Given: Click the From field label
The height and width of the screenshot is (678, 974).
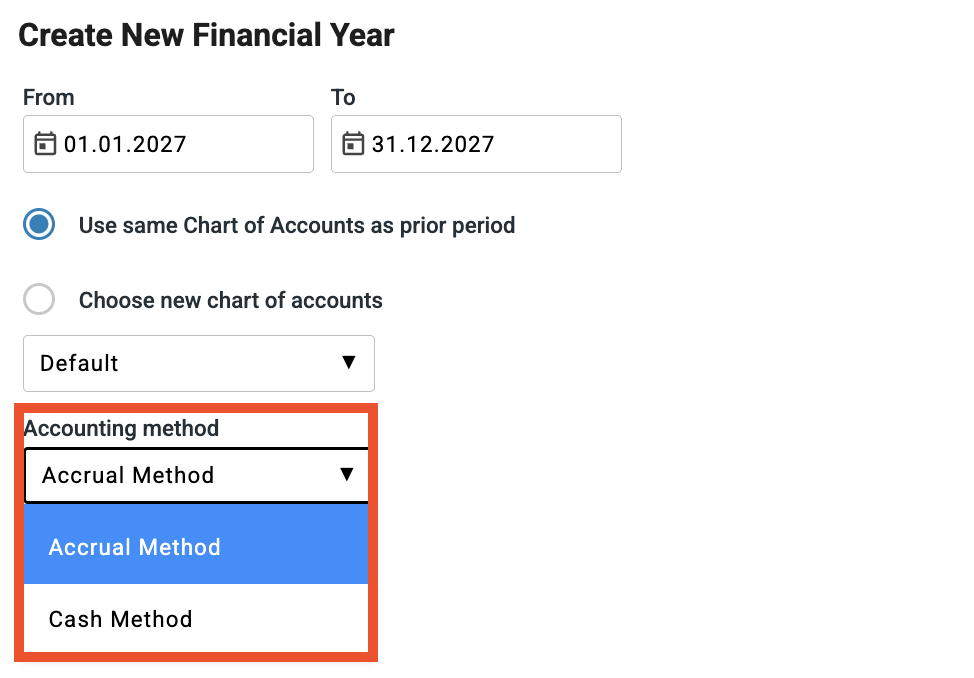Looking at the screenshot, I should click(x=49, y=97).
